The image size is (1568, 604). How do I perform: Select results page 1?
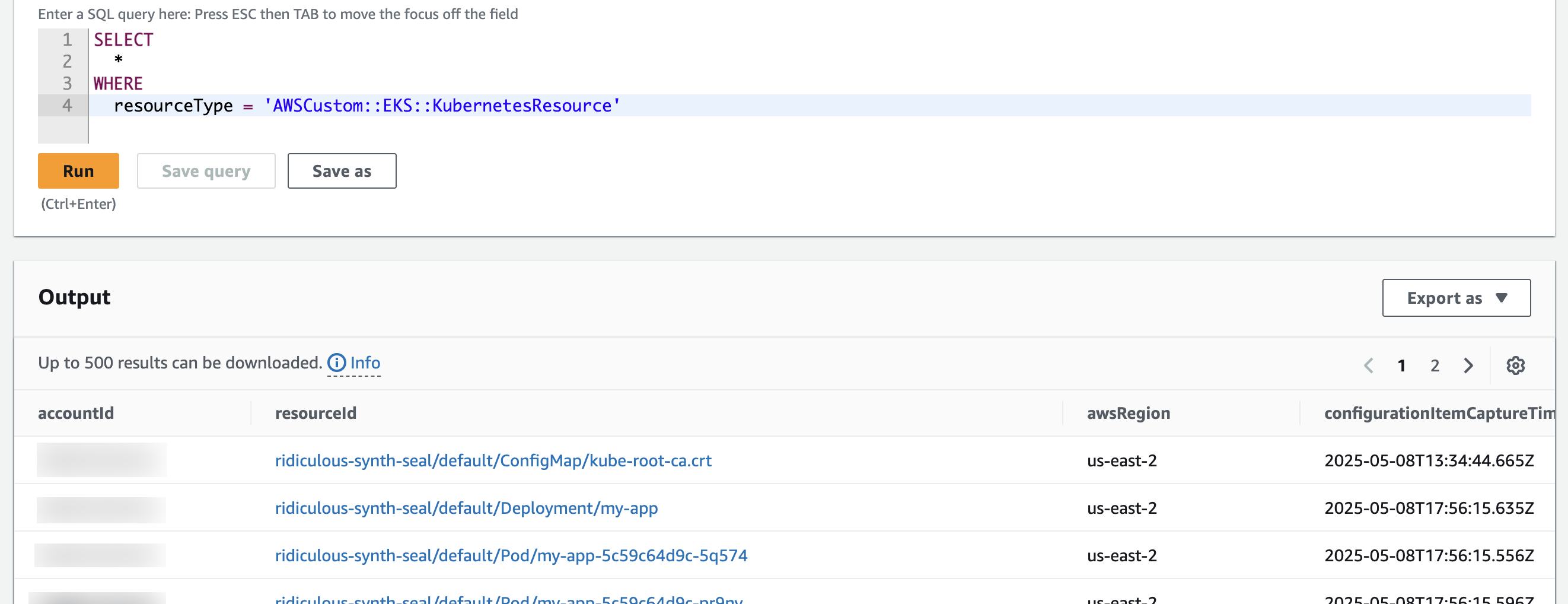[1401, 365]
